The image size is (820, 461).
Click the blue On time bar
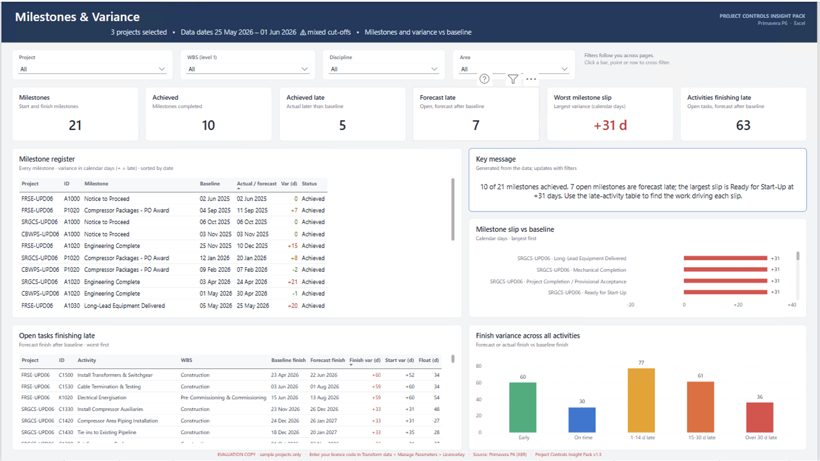tap(582, 420)
